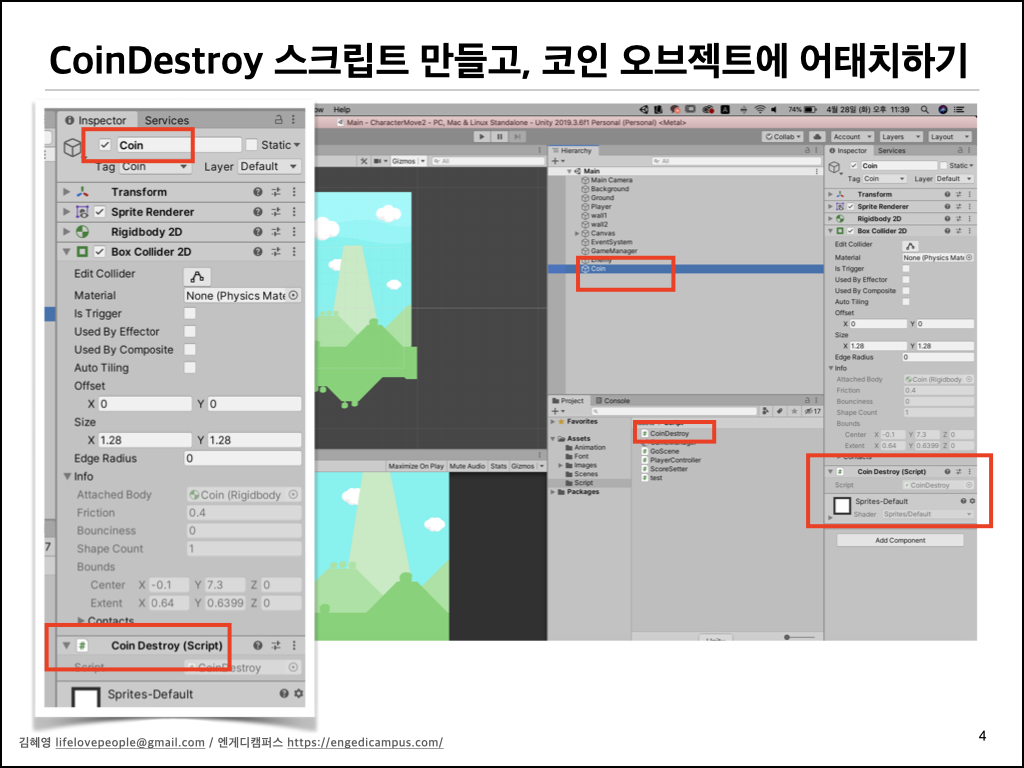Open Rigidbody 2D help icon, enlarged Inspector

(258, 232)
